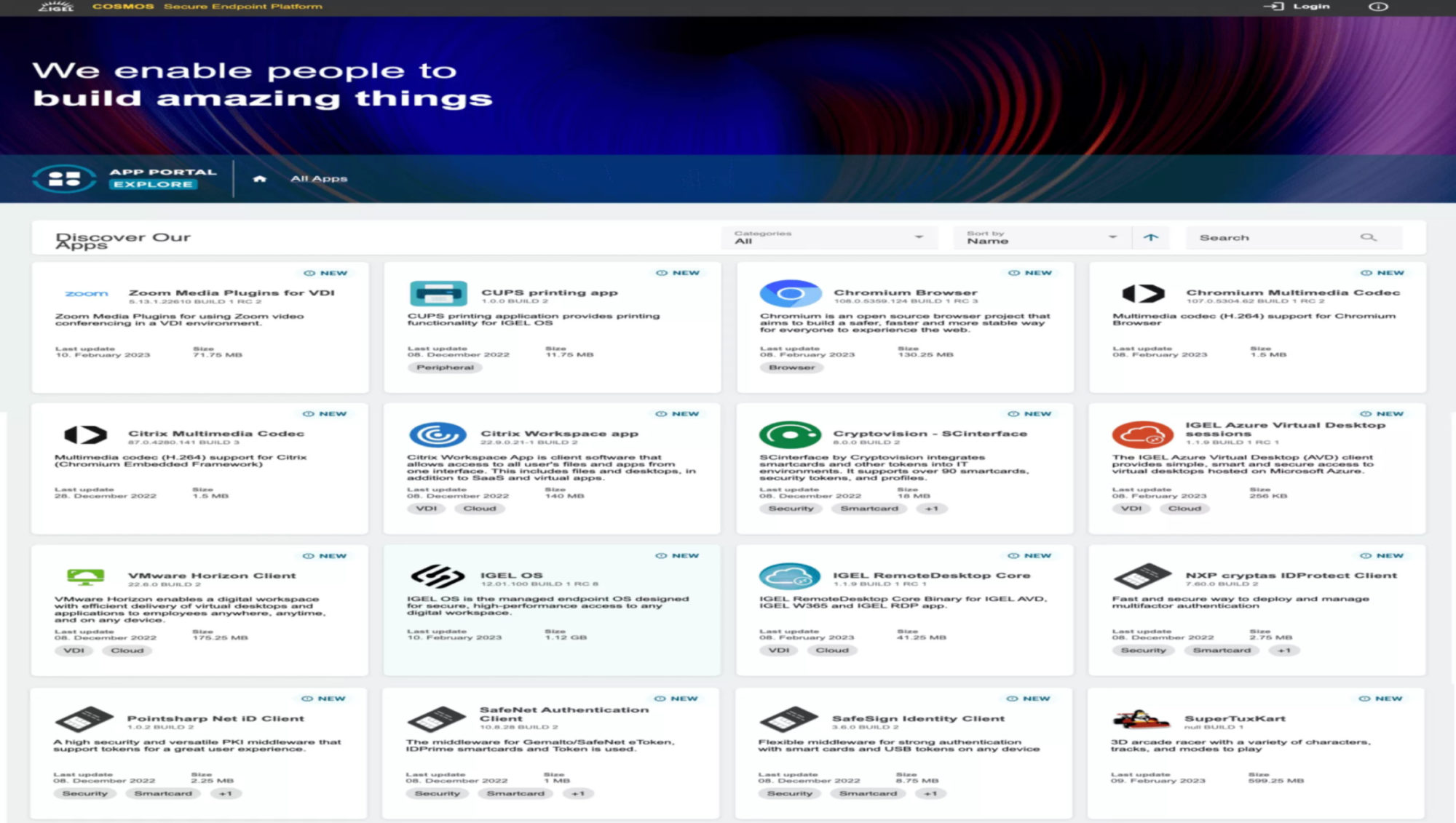Click the Citrix Multimedia Codec icon

click(86, 435)
